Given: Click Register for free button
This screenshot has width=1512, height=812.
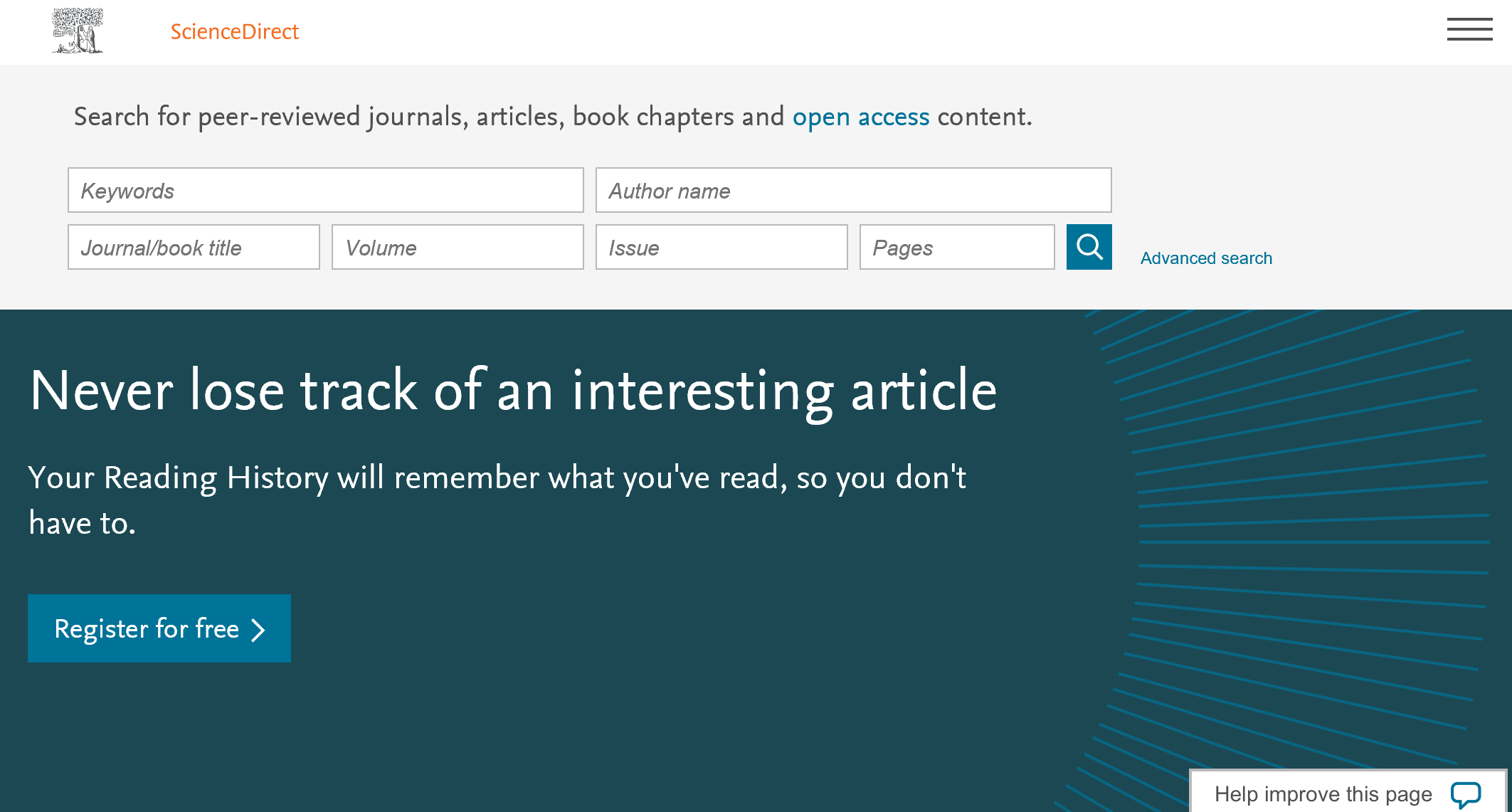Looking at the screenshot, I should [159, 628].
